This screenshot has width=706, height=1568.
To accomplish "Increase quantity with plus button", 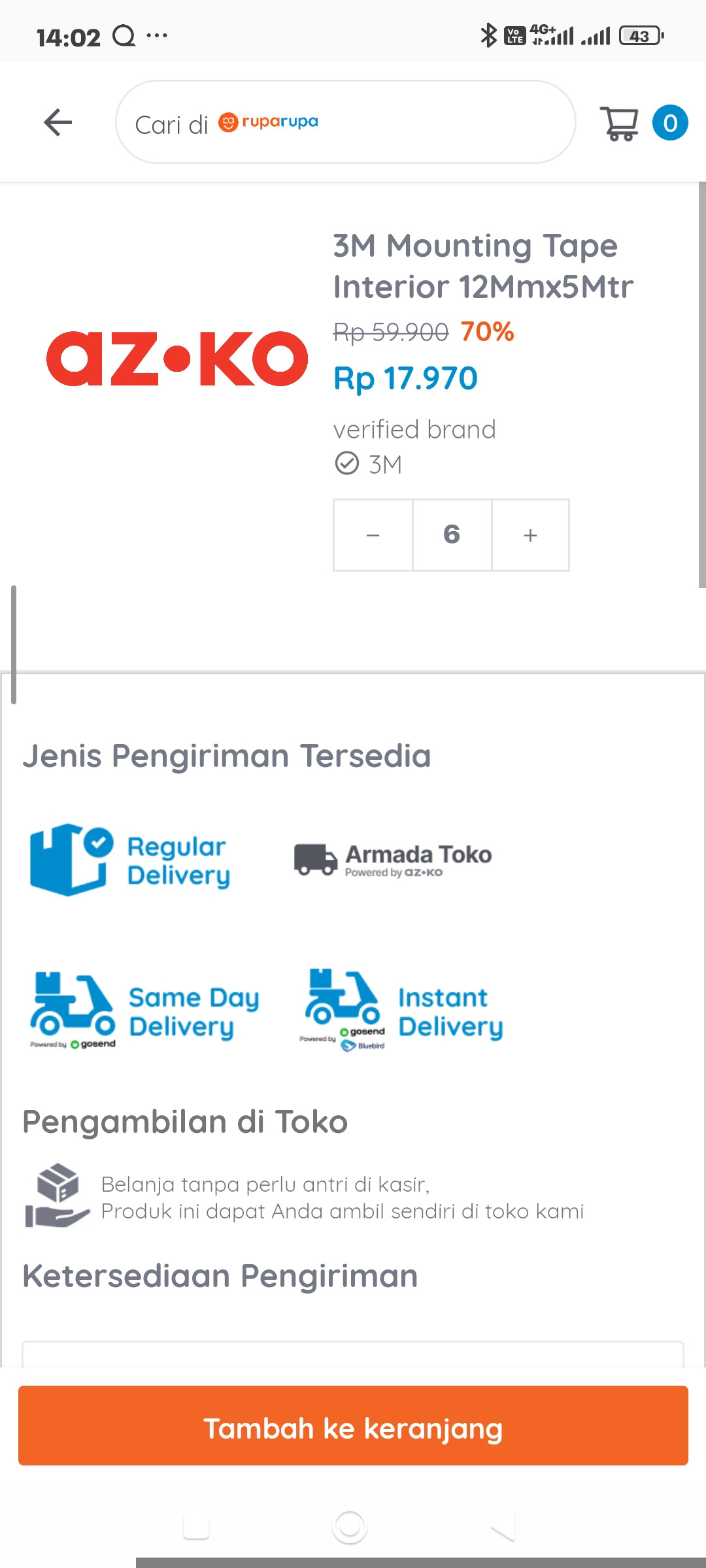I will coord(530,535).
